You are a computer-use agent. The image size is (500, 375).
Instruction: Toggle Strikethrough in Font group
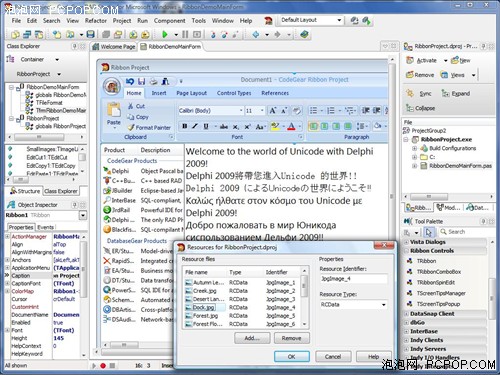(x=224, y=126)
